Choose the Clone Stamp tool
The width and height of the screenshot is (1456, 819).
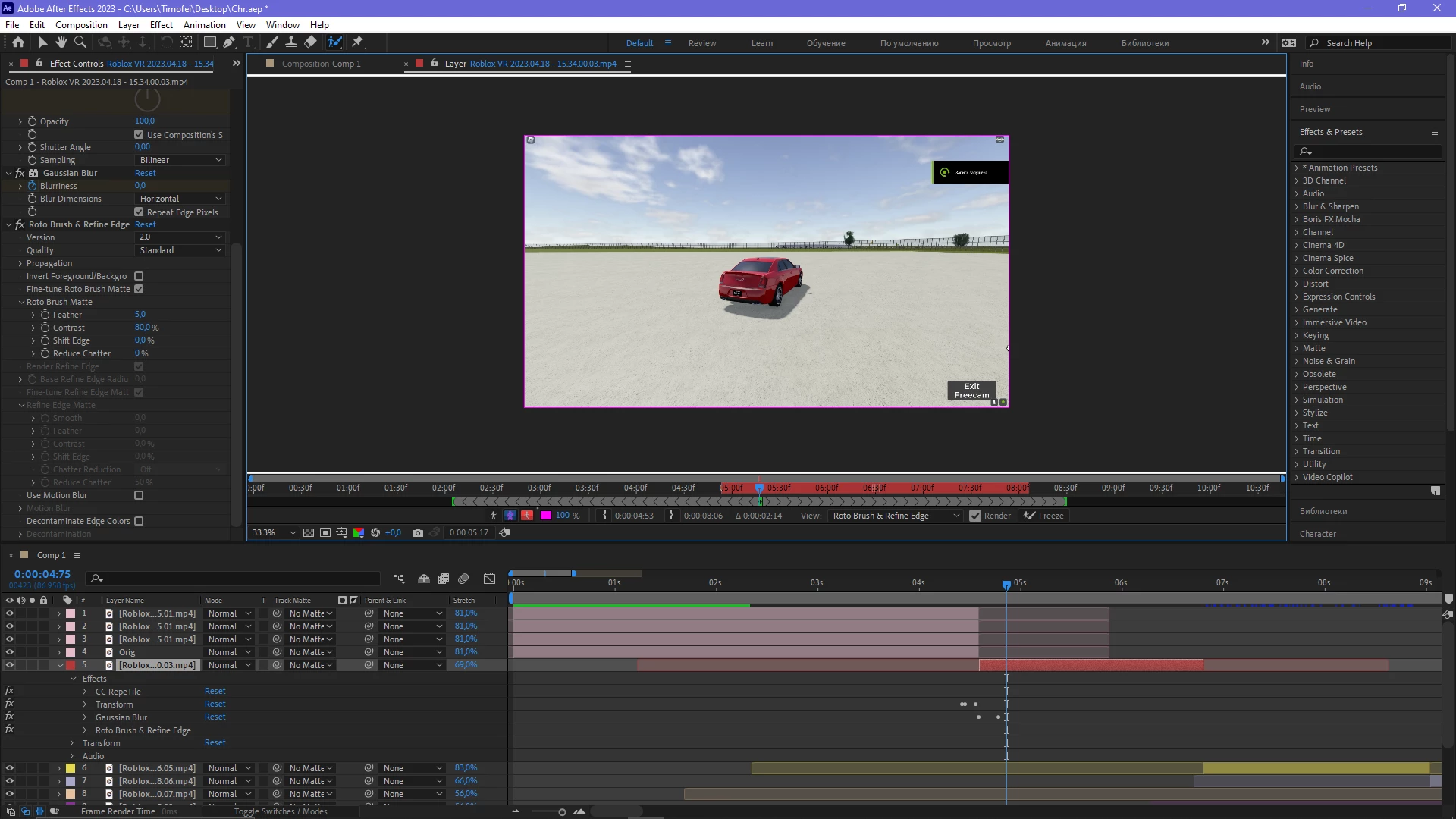(290, 42)
